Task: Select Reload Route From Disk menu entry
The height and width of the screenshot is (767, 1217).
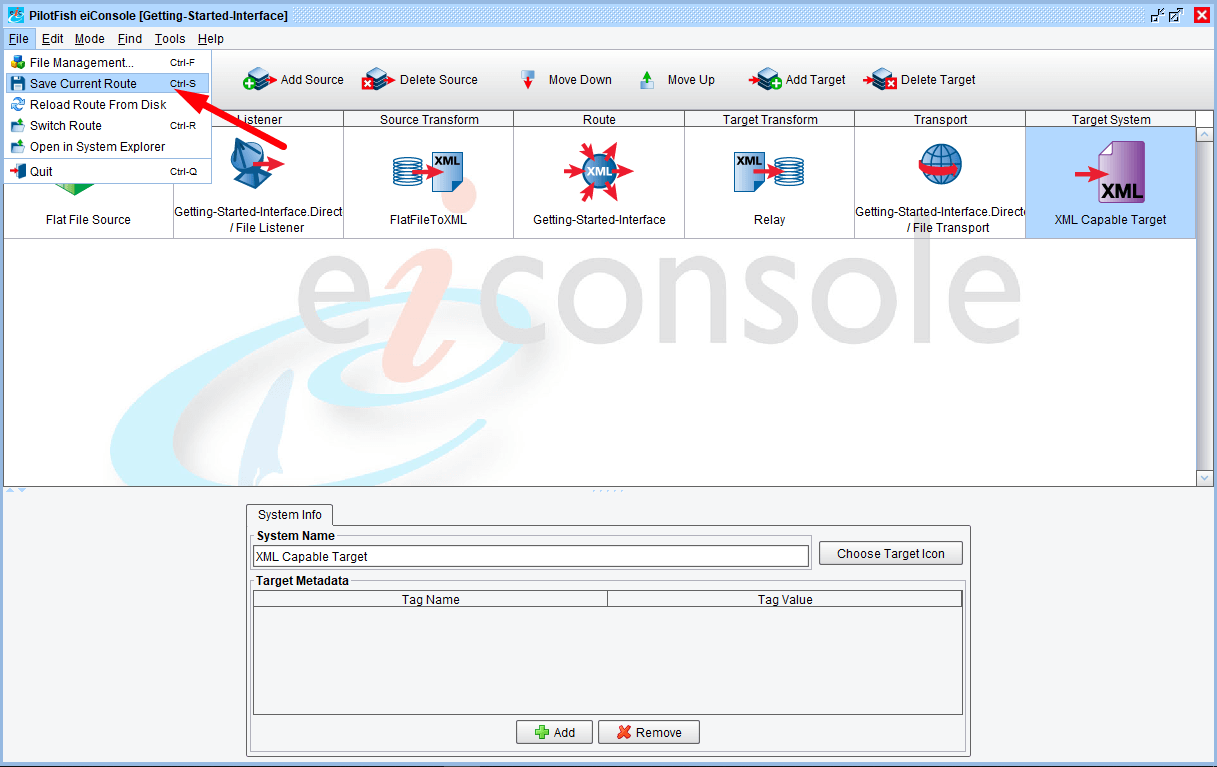Action: [98, 105]
